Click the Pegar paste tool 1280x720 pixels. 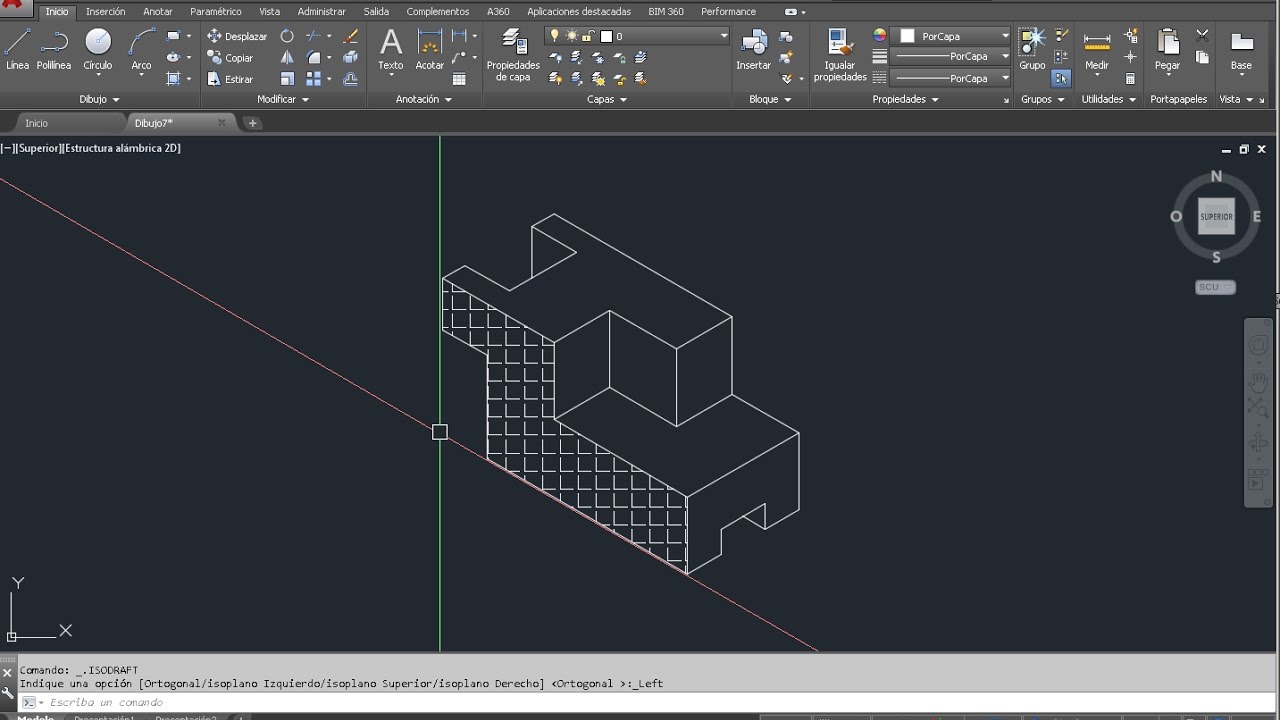click(1168, 50)
